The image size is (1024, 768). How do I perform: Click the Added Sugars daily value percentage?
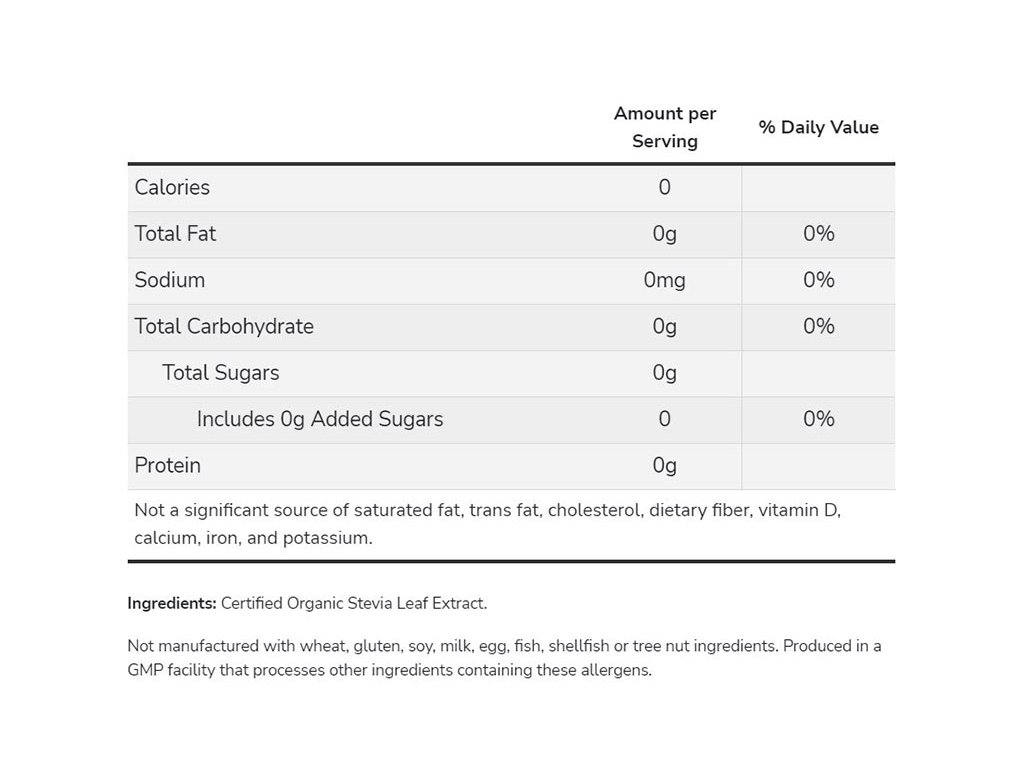point(818,419)
